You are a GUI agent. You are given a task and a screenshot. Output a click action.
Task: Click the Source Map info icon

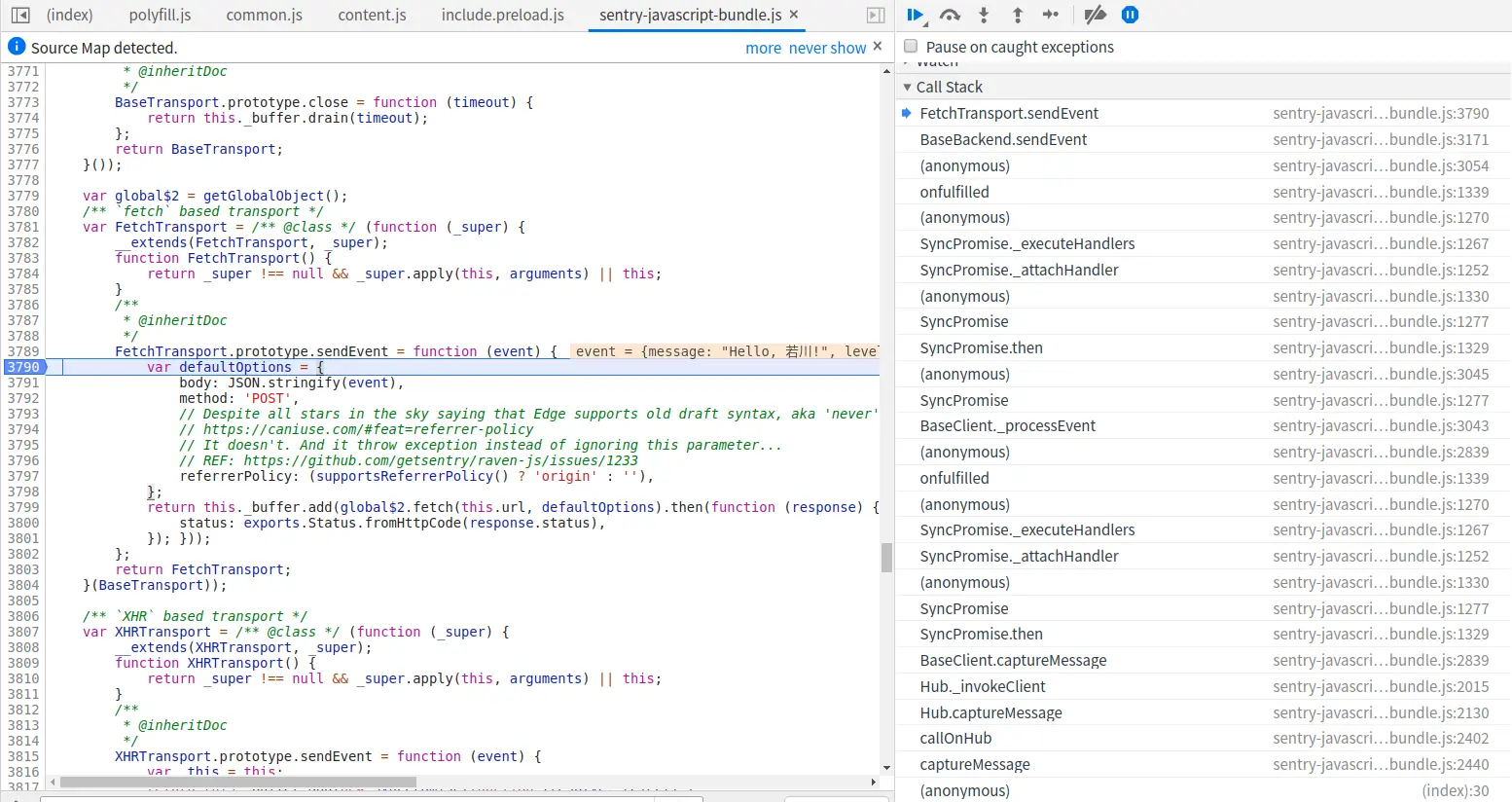(x=17, y=47)
